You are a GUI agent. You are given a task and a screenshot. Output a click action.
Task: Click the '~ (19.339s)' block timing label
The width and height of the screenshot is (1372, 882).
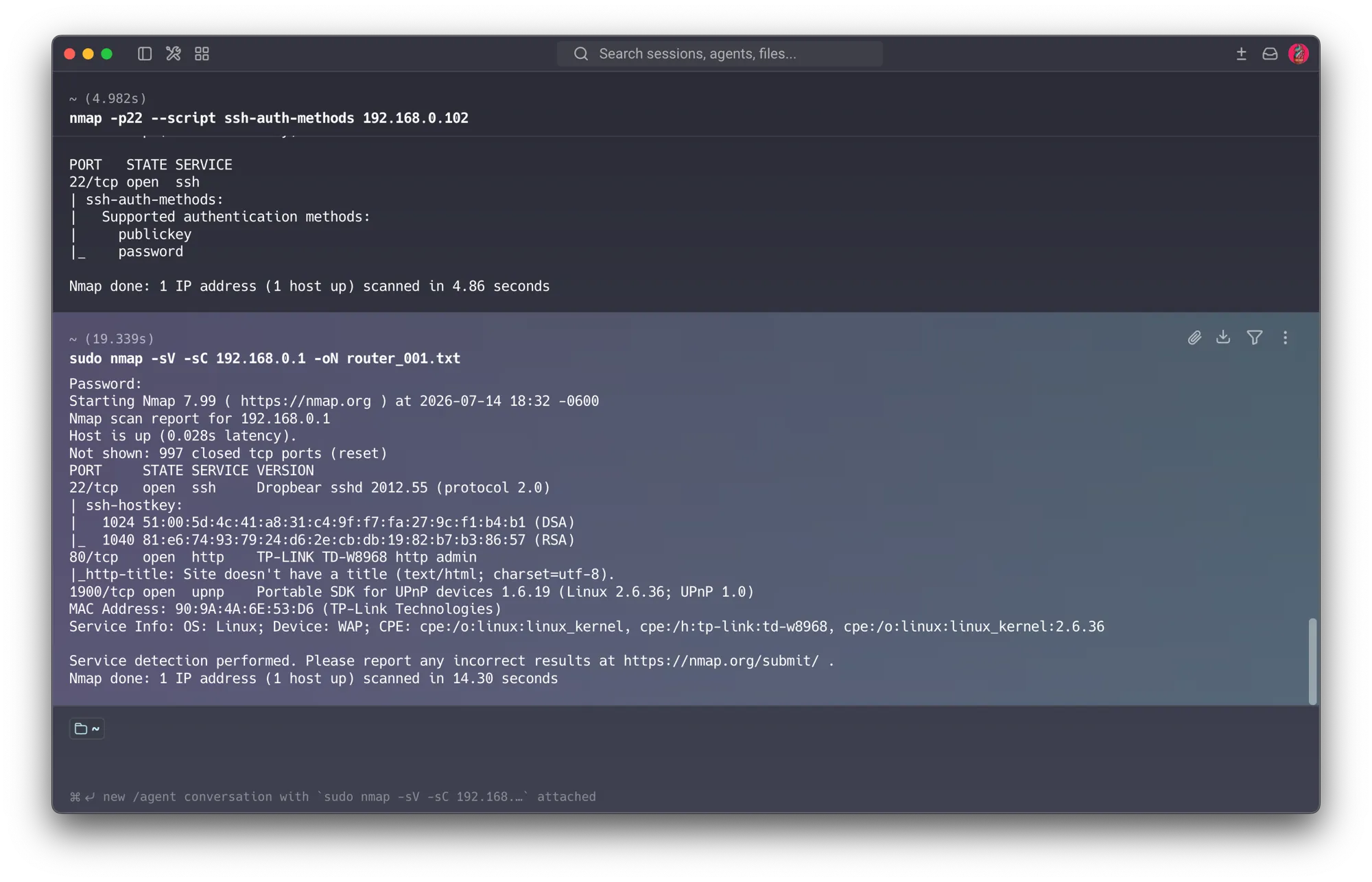[x=112, y=339]
